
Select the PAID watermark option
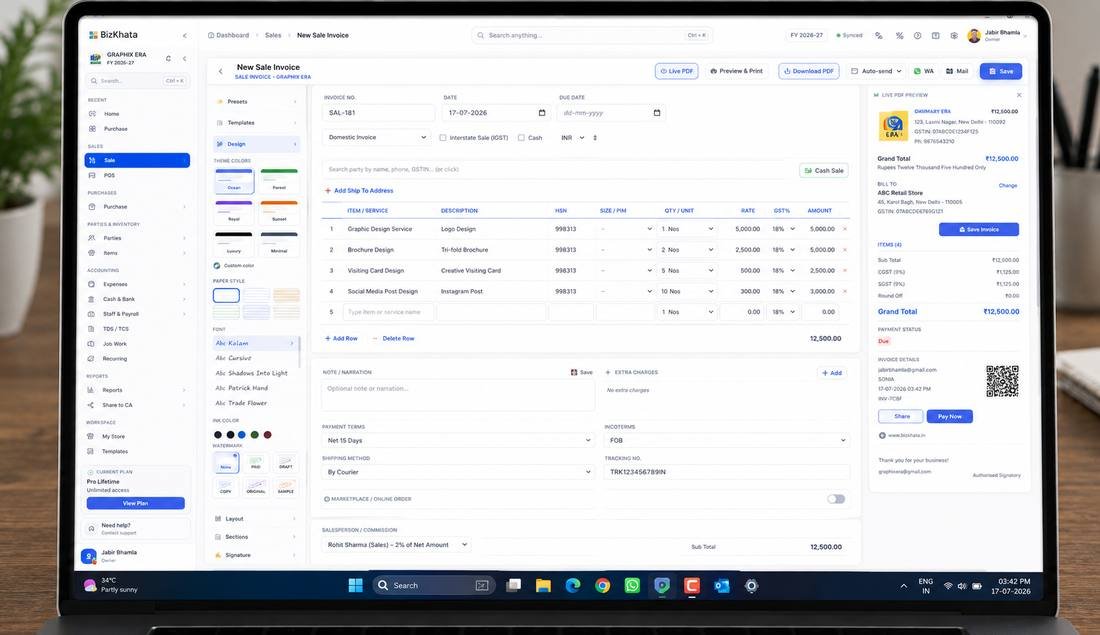click(256, 463)
